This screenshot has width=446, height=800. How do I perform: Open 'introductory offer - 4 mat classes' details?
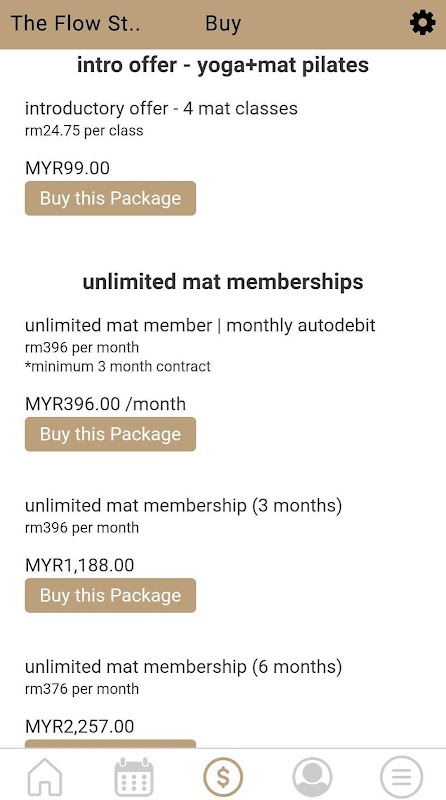(x=161, y=108)
